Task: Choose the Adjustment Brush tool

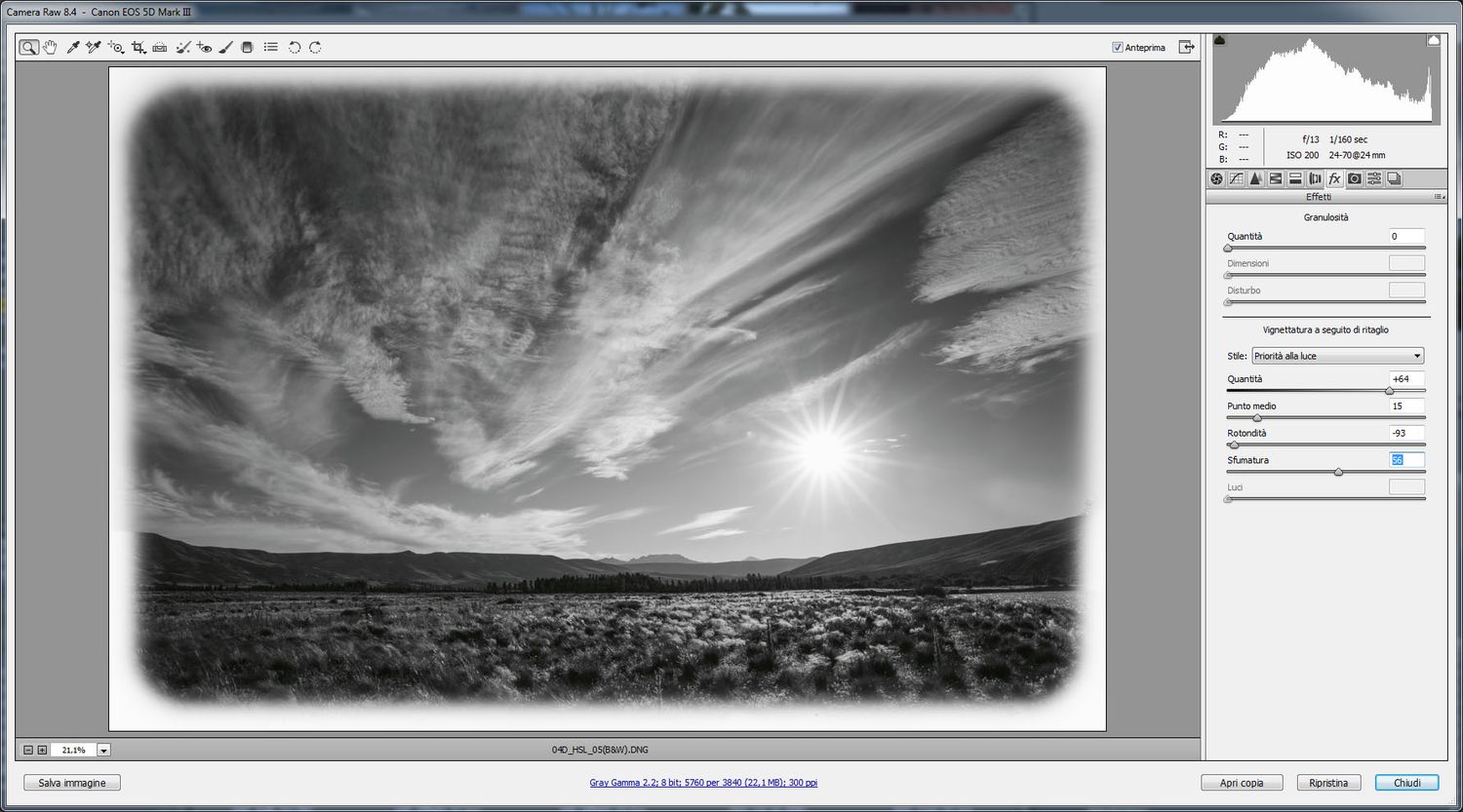Action: pyautogui.click(x=225, y=47)
